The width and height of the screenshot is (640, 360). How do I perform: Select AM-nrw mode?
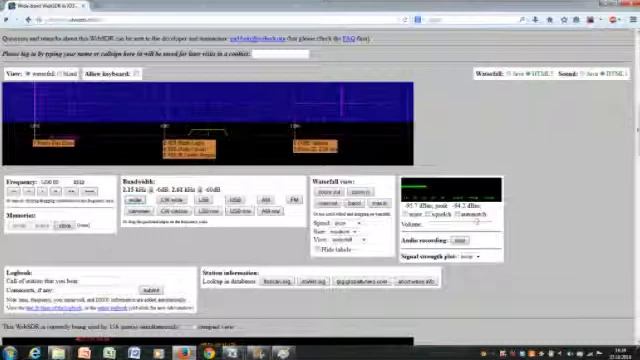(271, 211)
